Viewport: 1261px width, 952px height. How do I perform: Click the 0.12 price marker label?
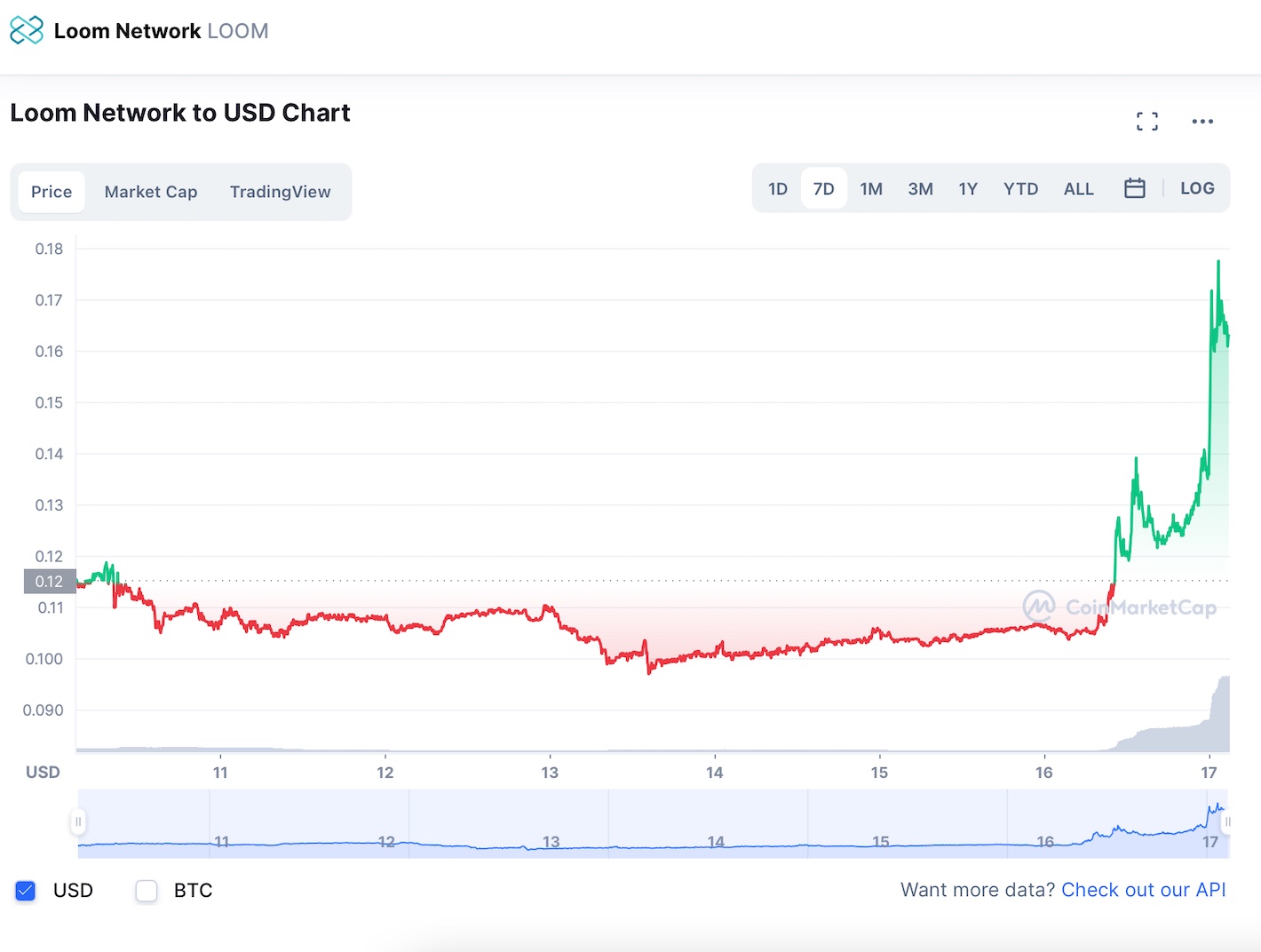[x=50, y=582]
